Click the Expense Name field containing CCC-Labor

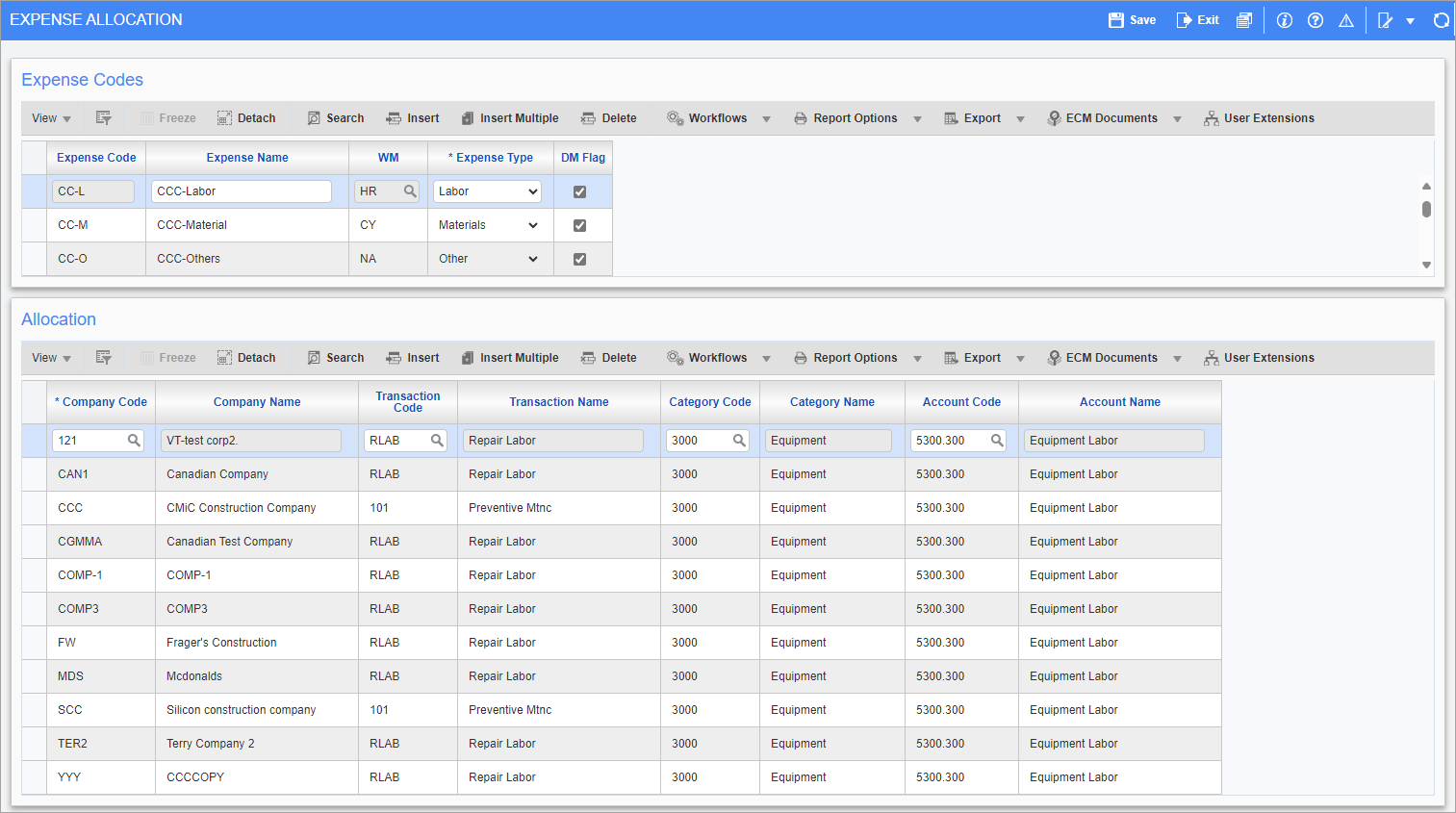241,191
